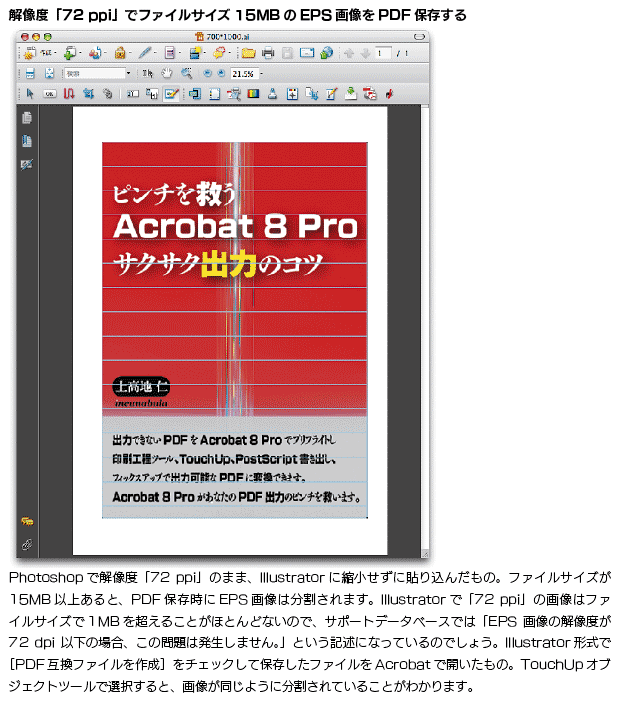Open the Attachments paperclip panel
The height and width of the screenshot is (703, 621).
click(x=27, y=544)
